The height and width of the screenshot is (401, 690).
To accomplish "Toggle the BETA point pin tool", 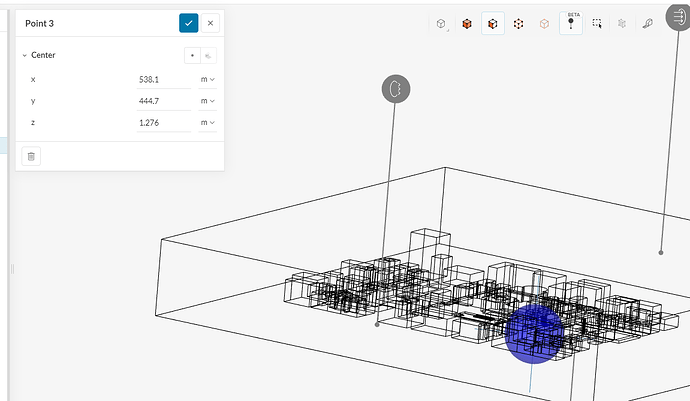I will (571, 23).
